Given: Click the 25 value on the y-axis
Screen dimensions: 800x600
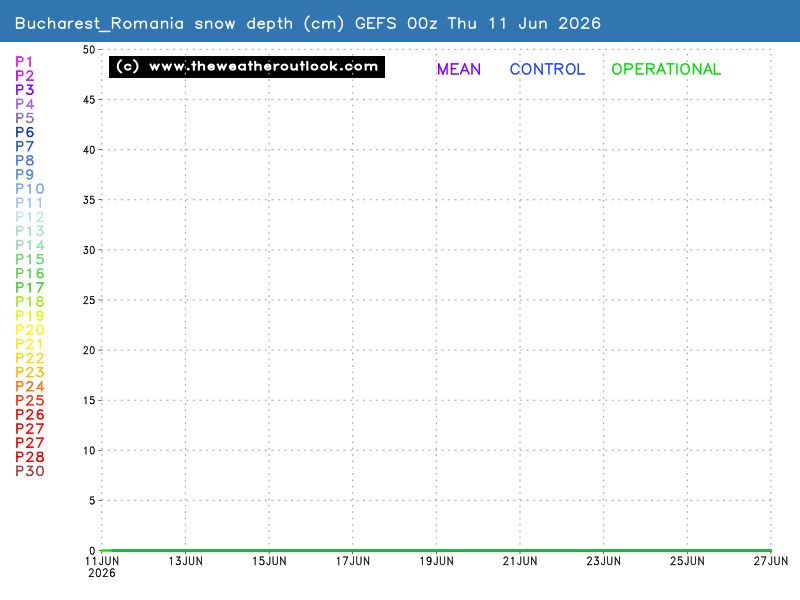Looking at the screenshot, I should pyautogui.click(x=89, y=300).
